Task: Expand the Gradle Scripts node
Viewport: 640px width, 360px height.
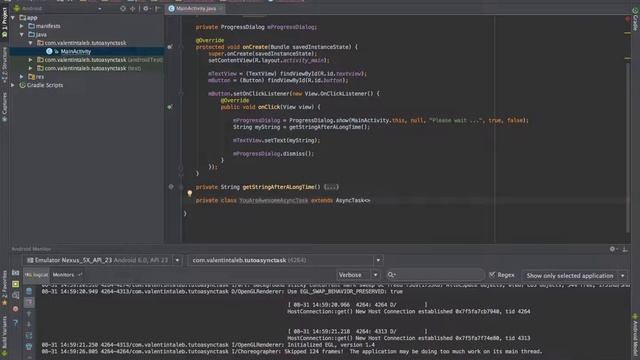Action: click(13, 85)
